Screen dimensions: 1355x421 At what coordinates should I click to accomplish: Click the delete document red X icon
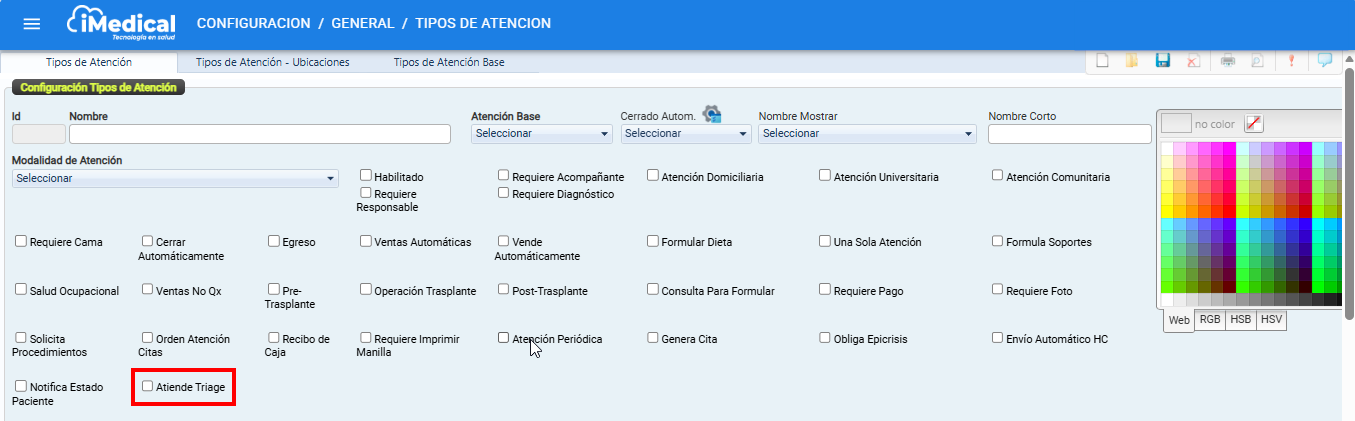(1193, 61)
